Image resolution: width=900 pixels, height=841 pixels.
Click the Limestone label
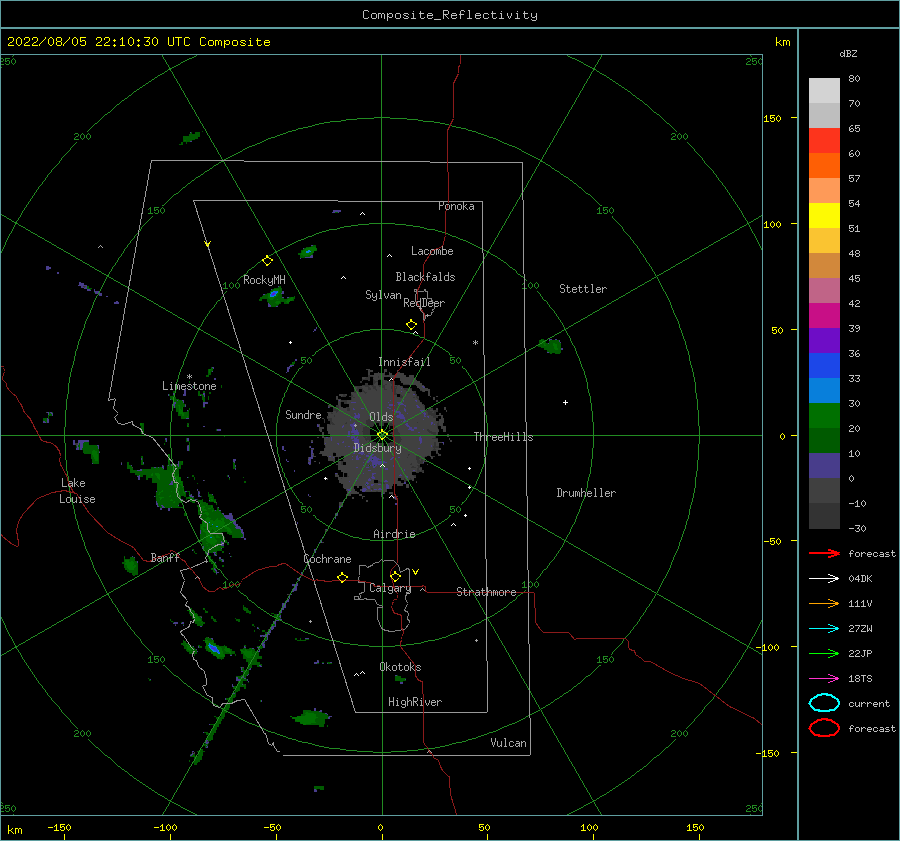click(x=189, y=386)
